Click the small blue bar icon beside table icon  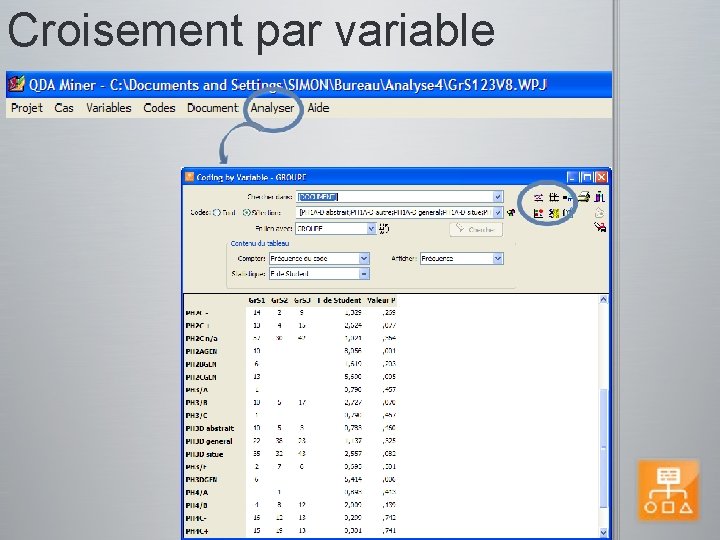coord(568,198)
